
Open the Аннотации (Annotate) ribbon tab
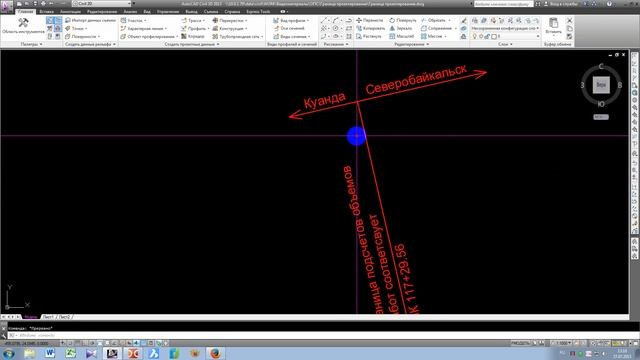click(x=70, y=11)
